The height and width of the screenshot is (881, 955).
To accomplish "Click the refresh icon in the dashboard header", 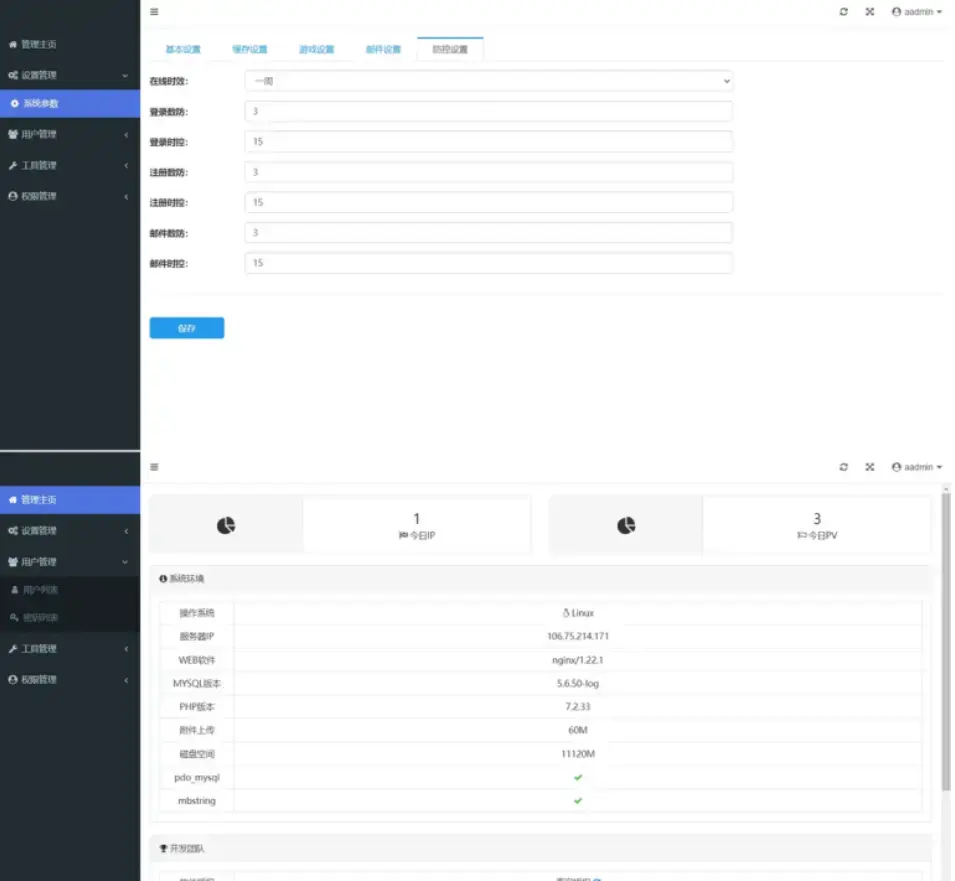I will click(843, 467).
